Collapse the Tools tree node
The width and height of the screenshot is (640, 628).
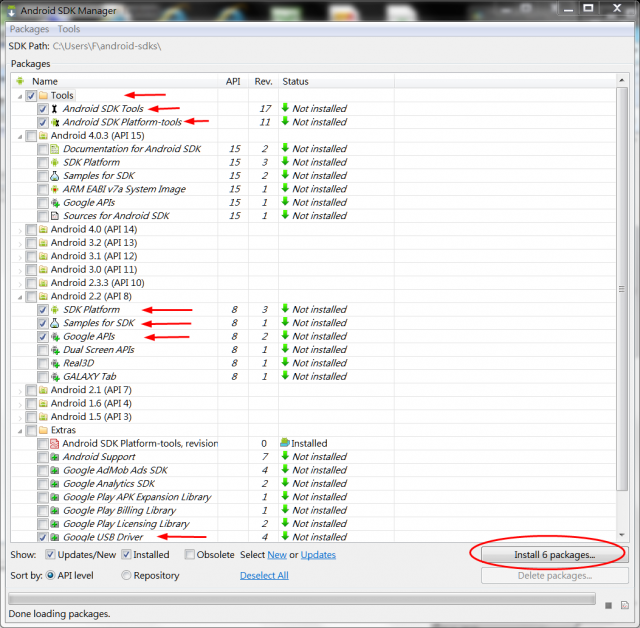pos(20,96)
